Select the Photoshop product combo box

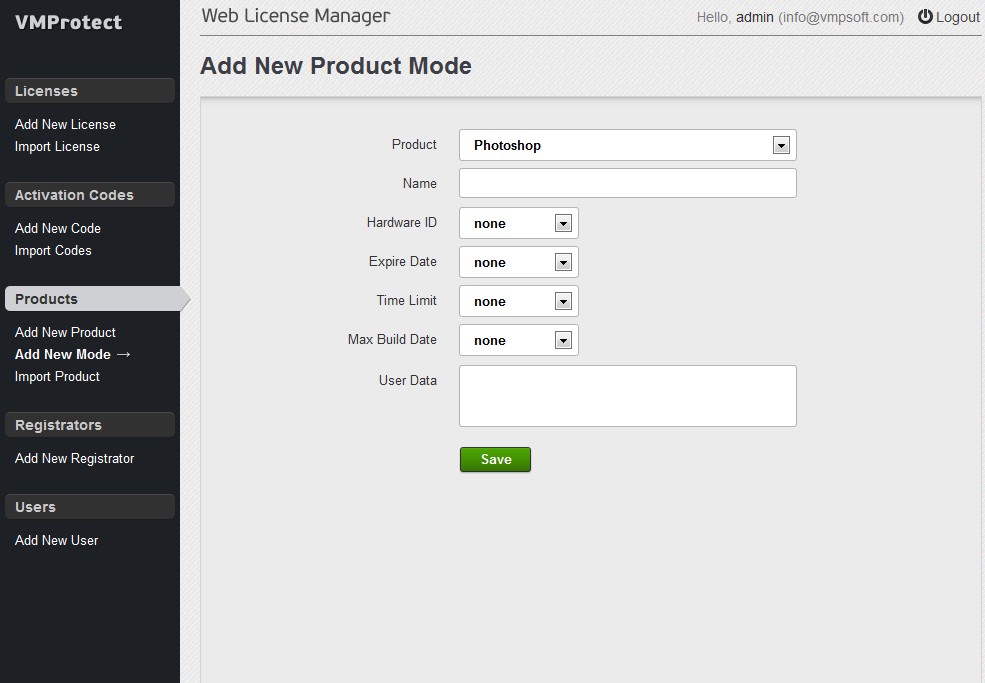tap(628, 145)
